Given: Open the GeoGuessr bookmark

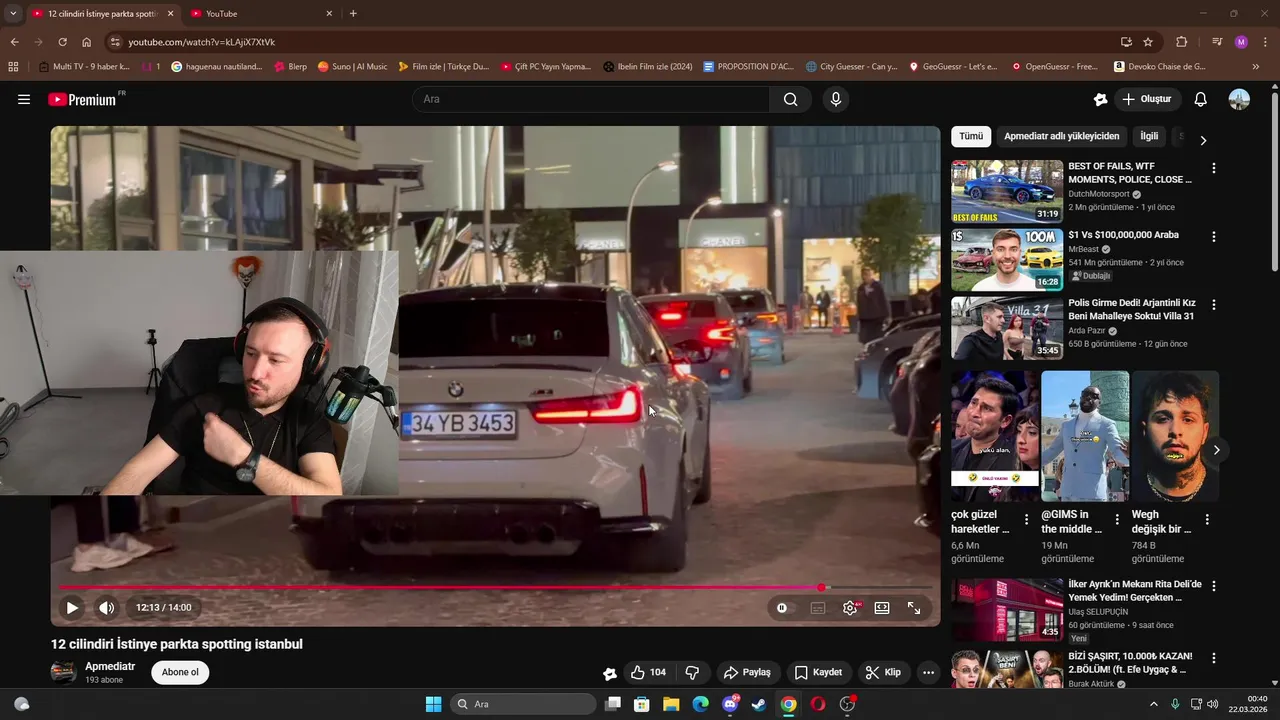Looking at the screenshot, I should (953, 67).
